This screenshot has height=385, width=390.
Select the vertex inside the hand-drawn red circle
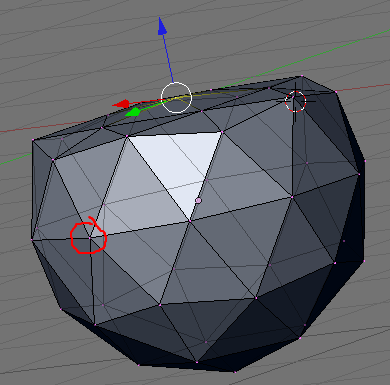pos(90,238)
